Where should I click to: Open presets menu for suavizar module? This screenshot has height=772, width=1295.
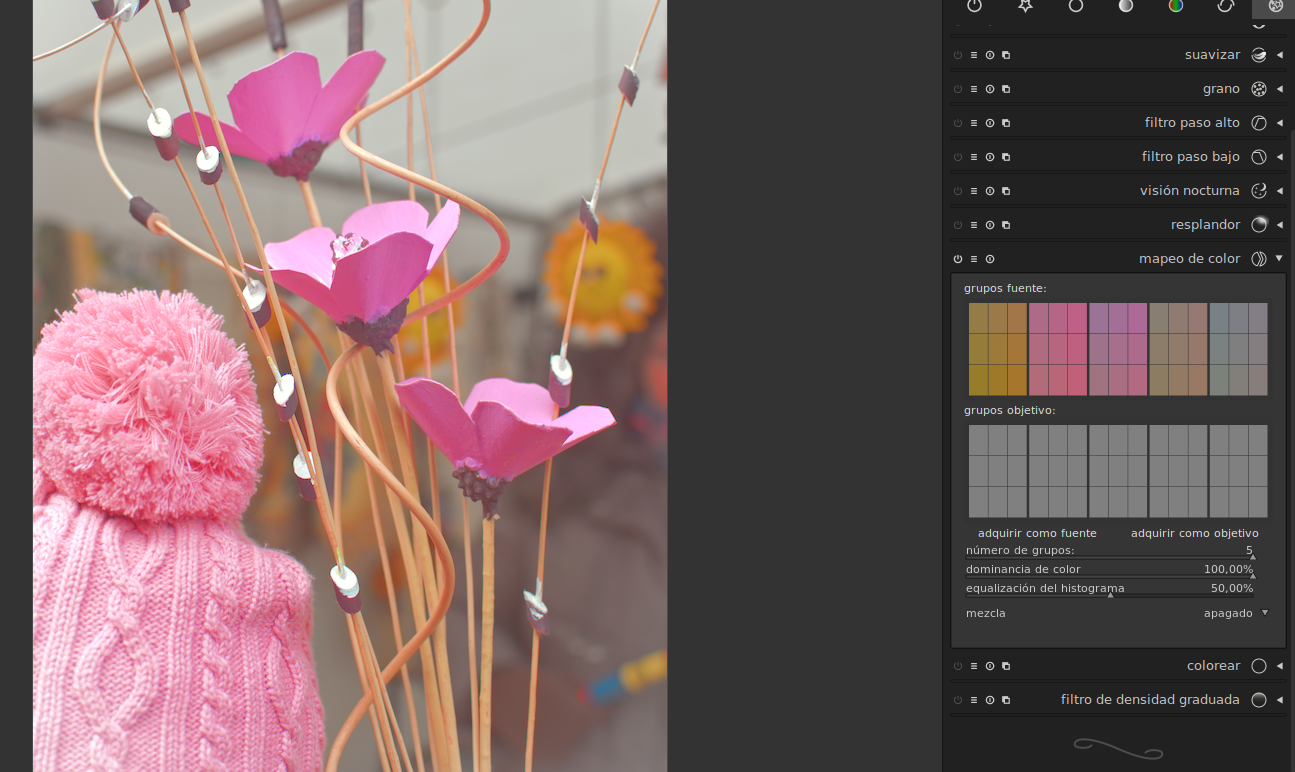[974, 55]
